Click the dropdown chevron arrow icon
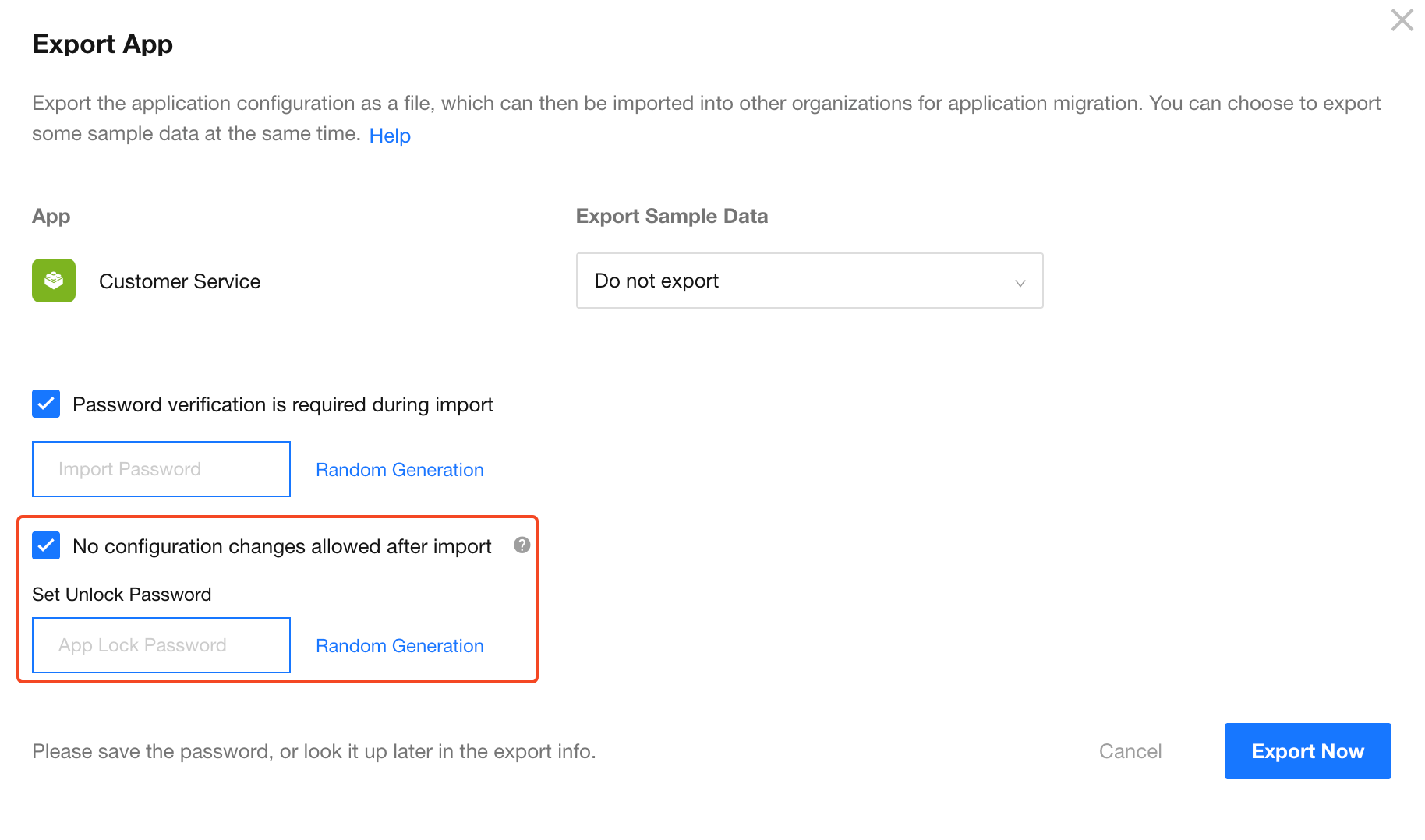This screenshot has height=840, width=1425. 1020,282
